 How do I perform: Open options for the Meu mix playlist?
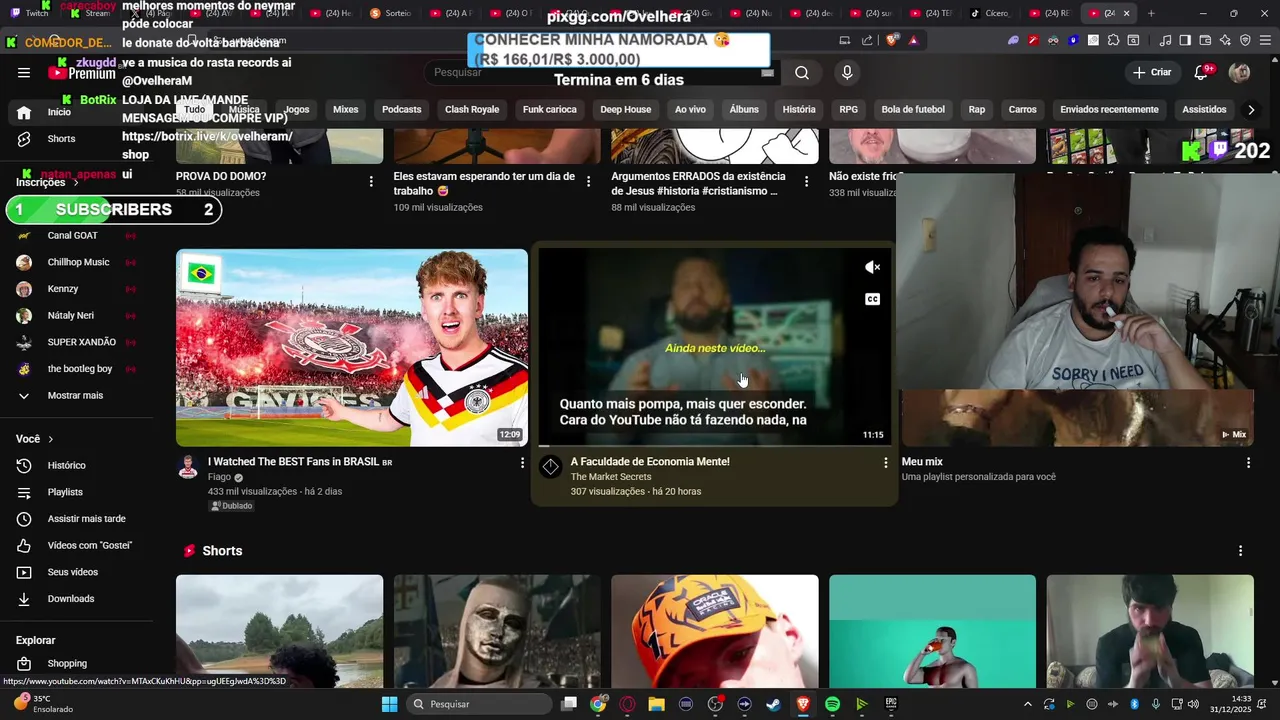tap(1248, 463)
